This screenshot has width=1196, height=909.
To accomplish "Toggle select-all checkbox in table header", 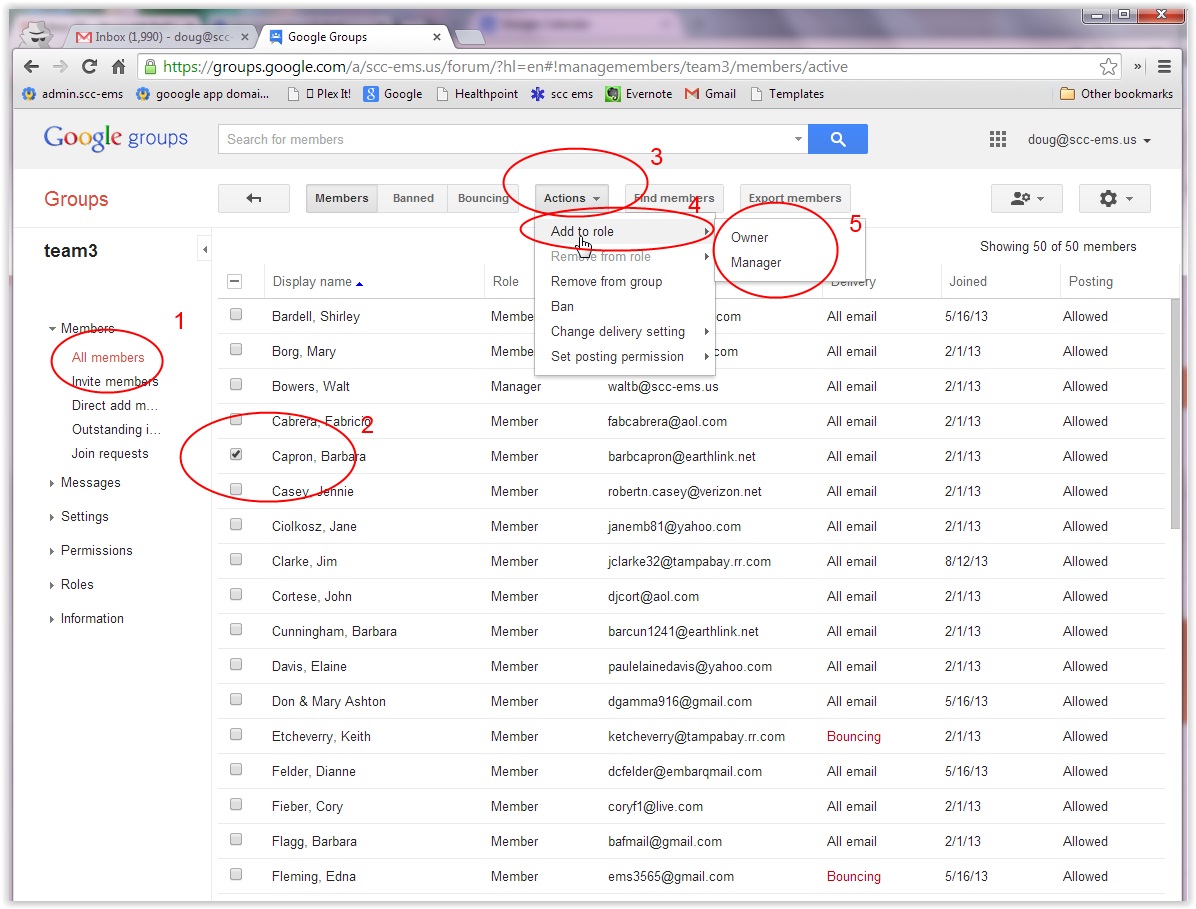I will (x=235, y=281).
